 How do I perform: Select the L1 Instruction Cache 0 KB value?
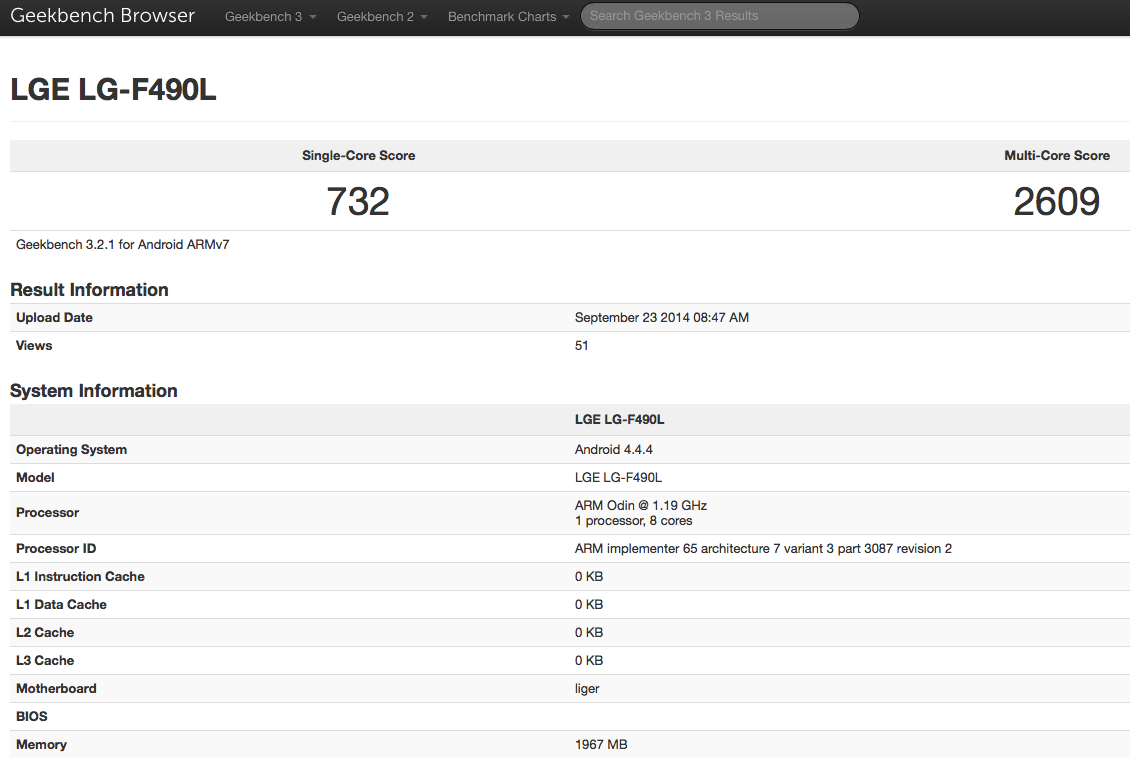[x=589, y=577]
